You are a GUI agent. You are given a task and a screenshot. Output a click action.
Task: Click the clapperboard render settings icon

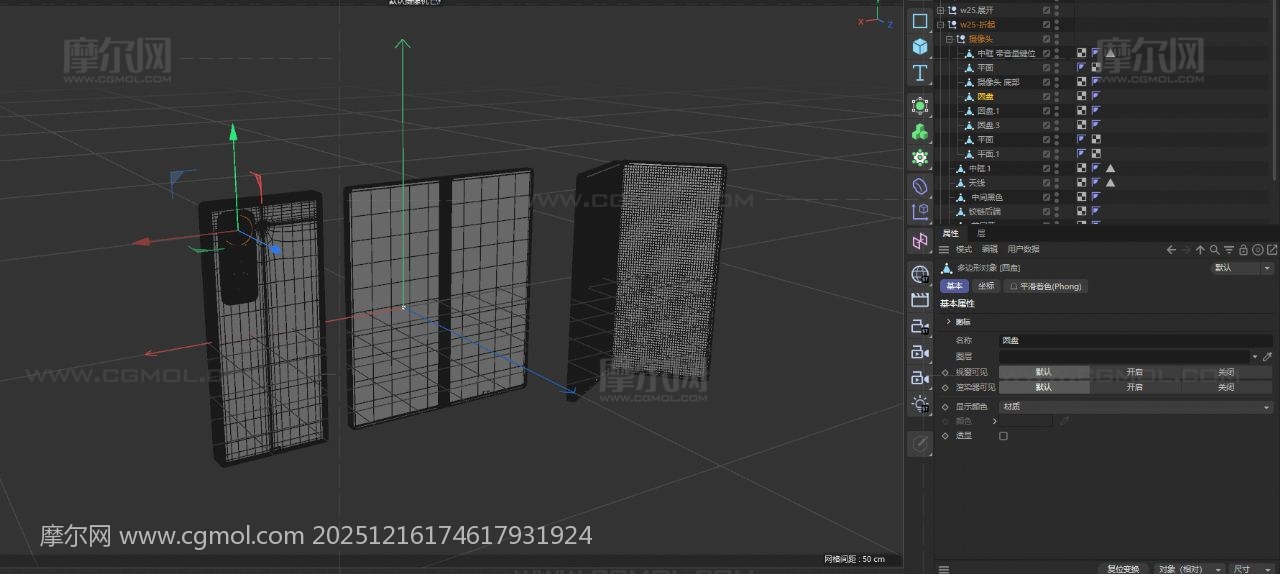(920, 300)
